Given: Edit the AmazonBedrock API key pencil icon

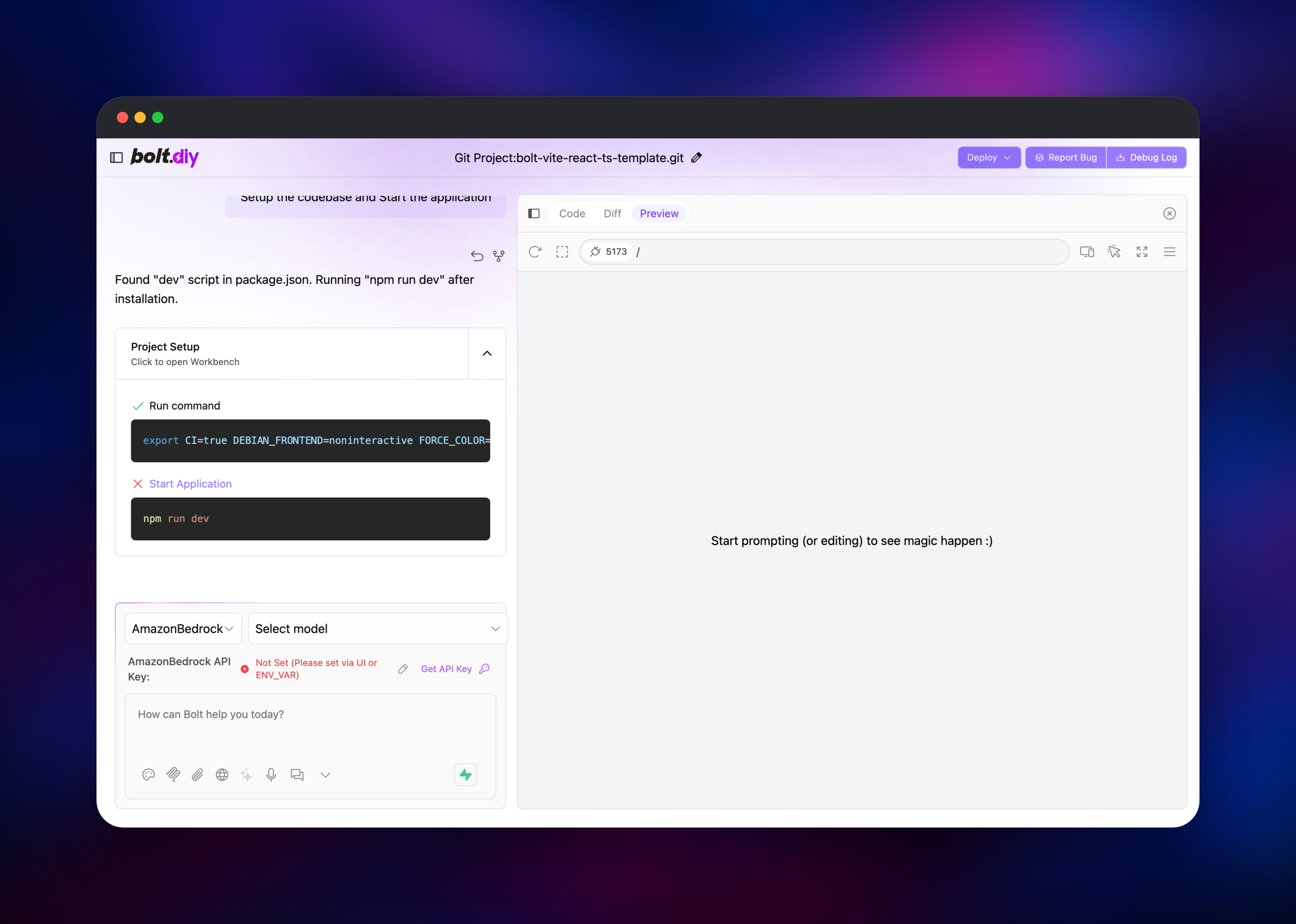Looking at the screenshot, I should [x=403, y=669].
